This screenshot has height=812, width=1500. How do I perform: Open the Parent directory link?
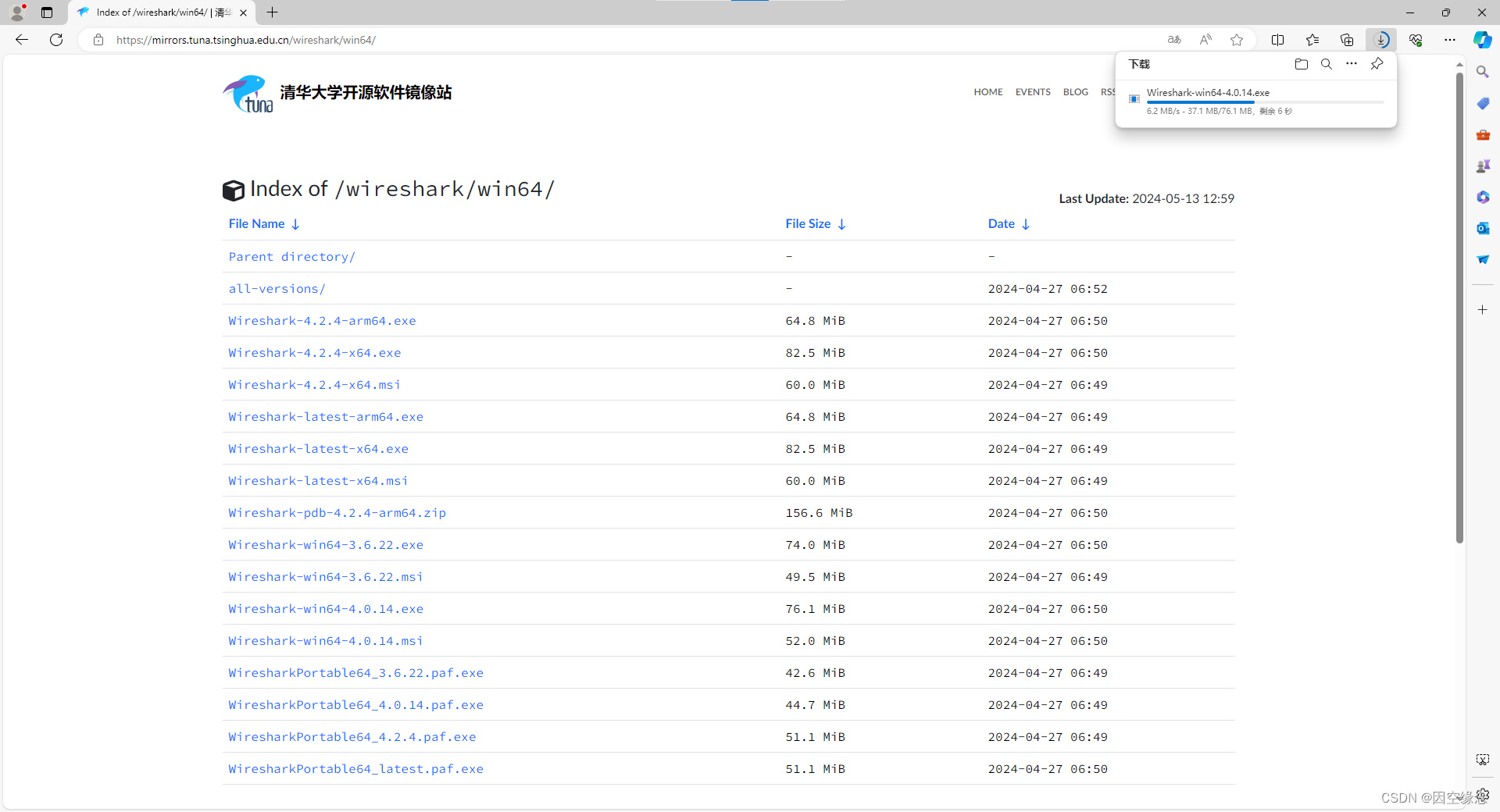click(292, 257)
